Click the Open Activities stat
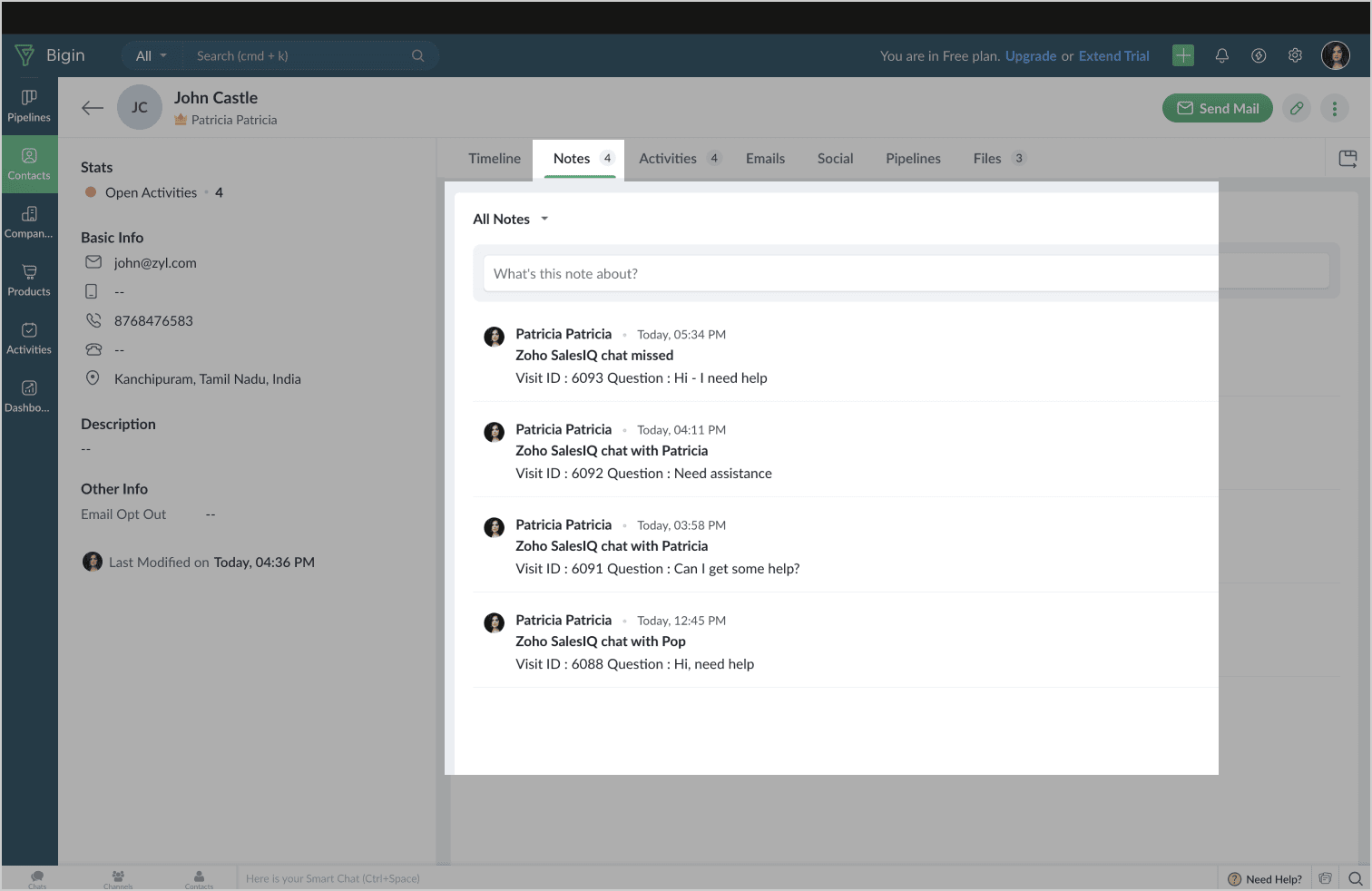 point(153,192)
